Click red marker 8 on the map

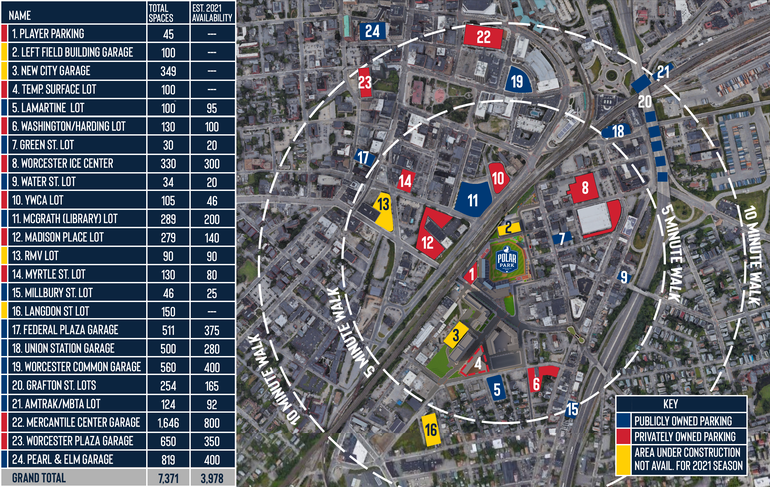(583, 187)
